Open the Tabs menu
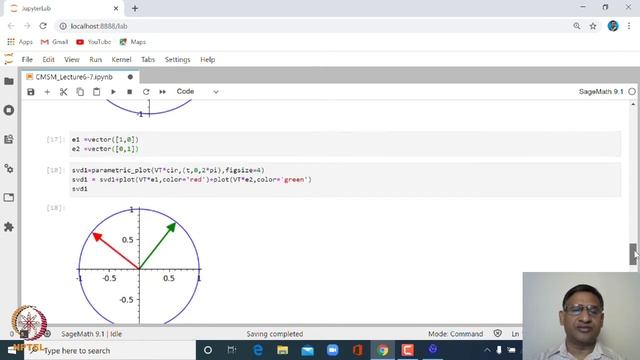 (x=148, y=60)
